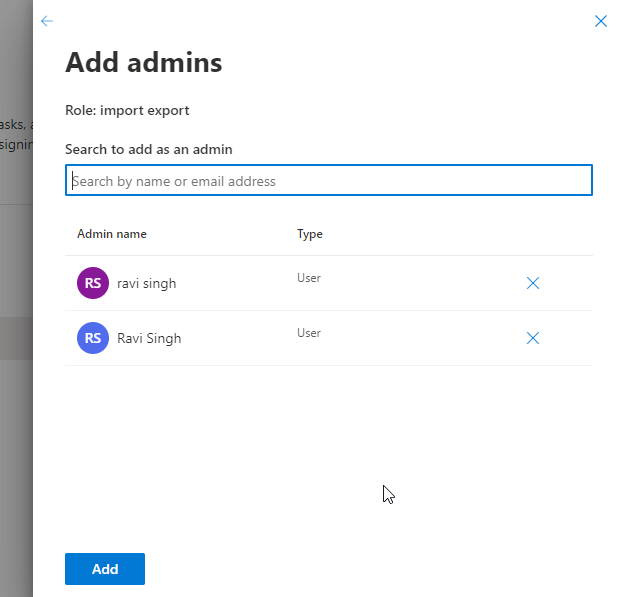
Task: Select the capitalized Ravi Singh name
Action: point(149,338)
